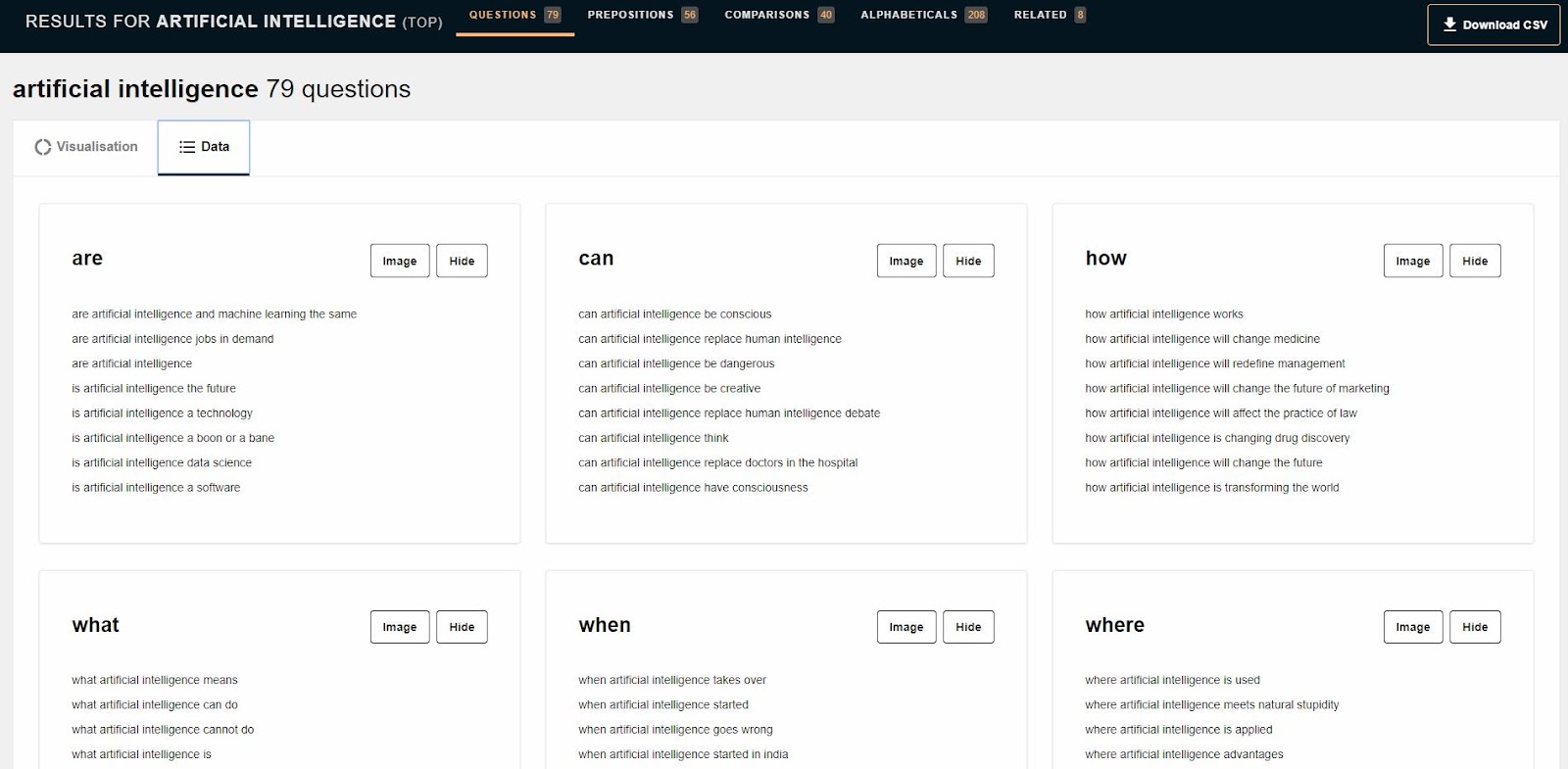Click "can artificial intelligence replace human intelligence" without debate

click(710, 339)
